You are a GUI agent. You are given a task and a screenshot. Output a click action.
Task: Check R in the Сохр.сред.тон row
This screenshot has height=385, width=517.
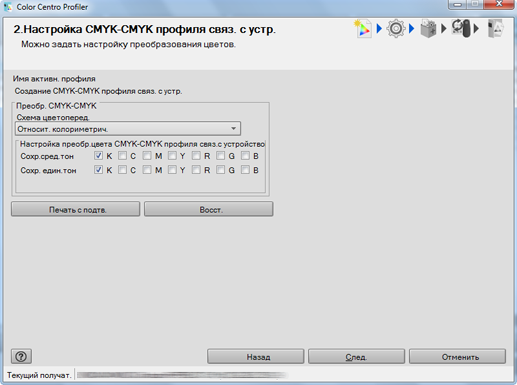point(196,156)
